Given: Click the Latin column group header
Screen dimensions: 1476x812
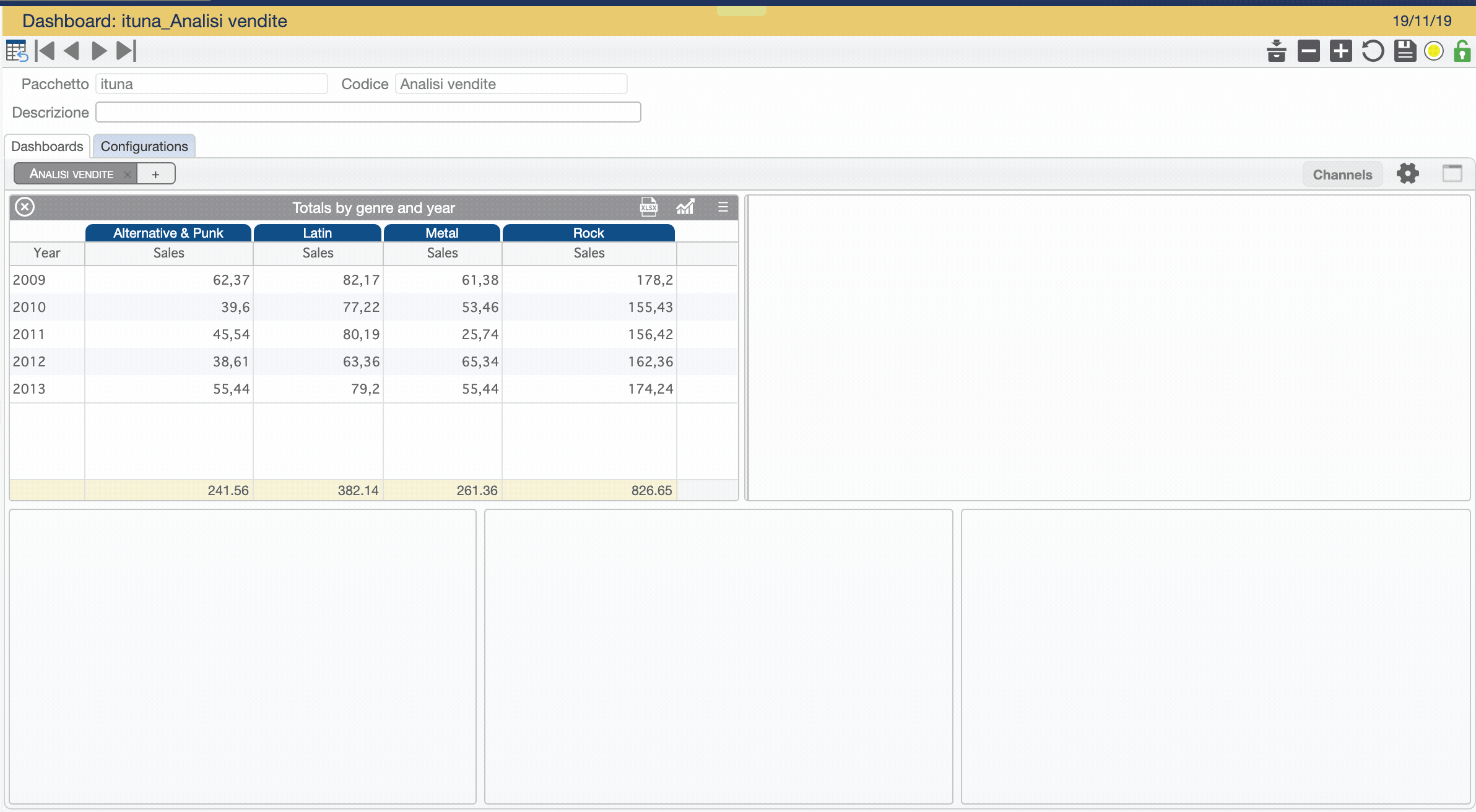Looking at the screenshot, I should [x=318, y=233].
